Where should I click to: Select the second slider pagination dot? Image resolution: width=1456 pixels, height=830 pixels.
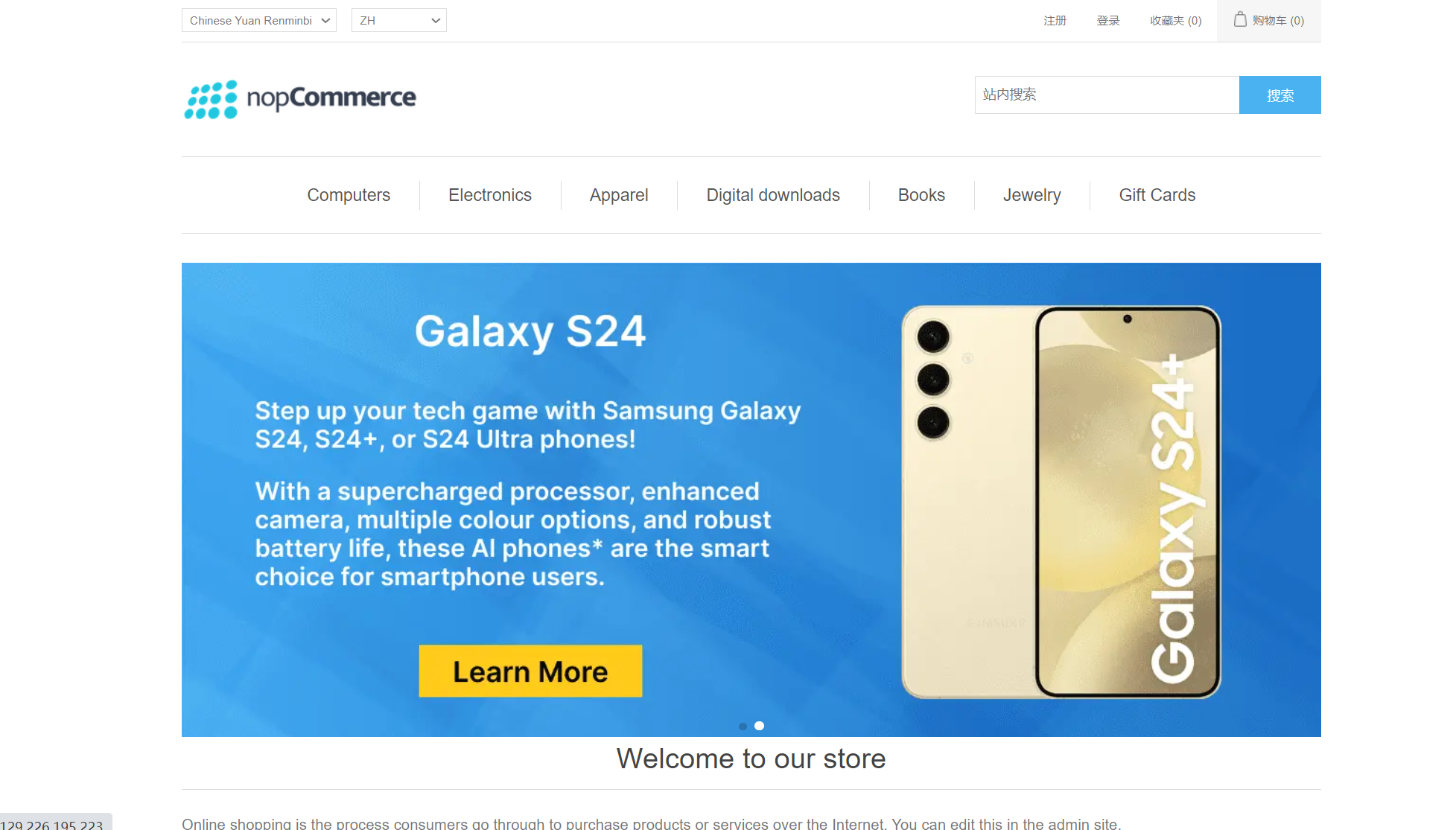point(759,726)
